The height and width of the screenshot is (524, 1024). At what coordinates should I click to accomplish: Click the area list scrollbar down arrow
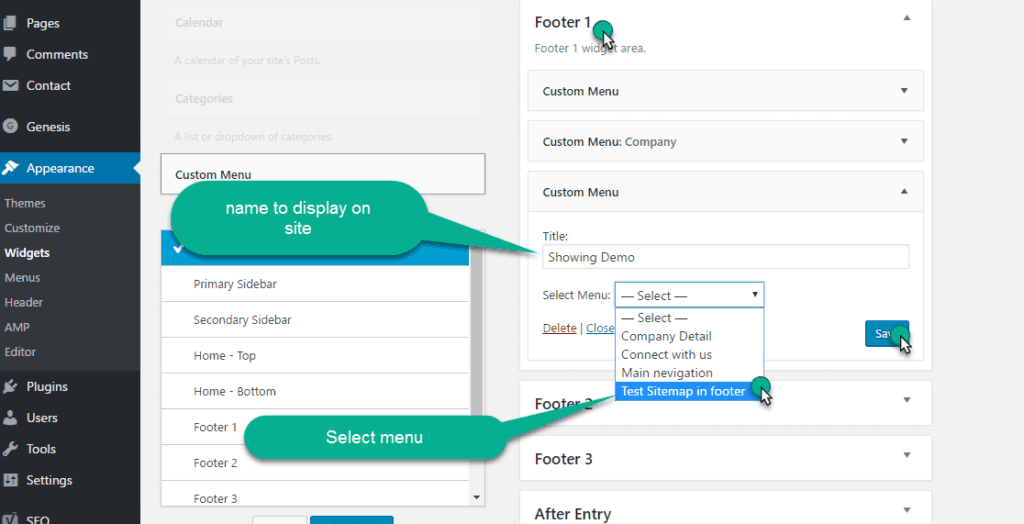click(476, 498)
